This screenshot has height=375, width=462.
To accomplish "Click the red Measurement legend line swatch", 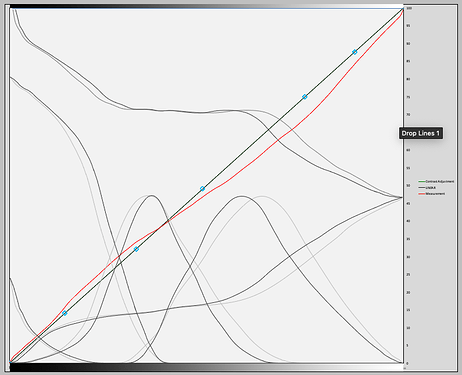I will [422, 194].
